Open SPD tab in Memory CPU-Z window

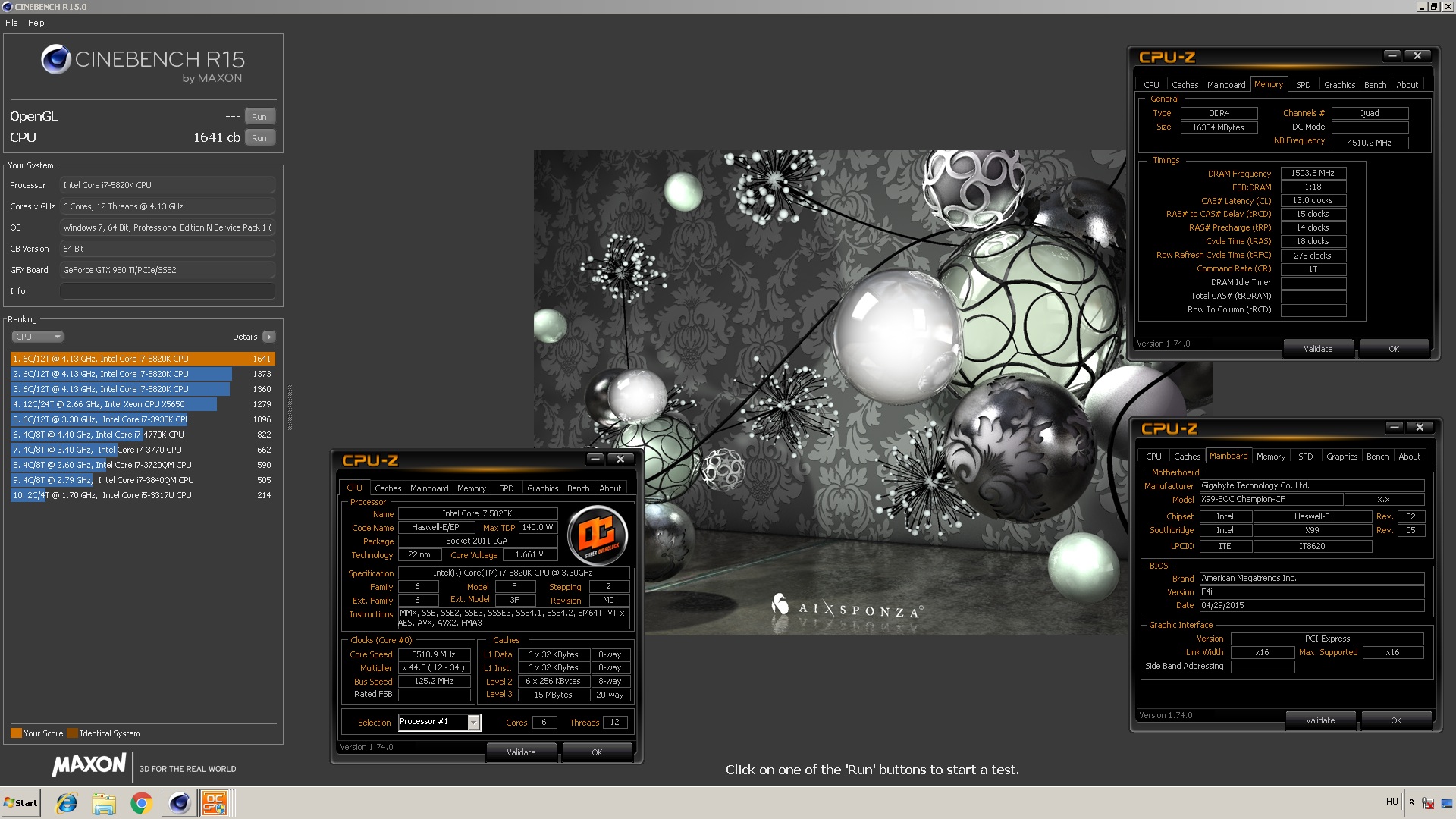[1304, 85]
